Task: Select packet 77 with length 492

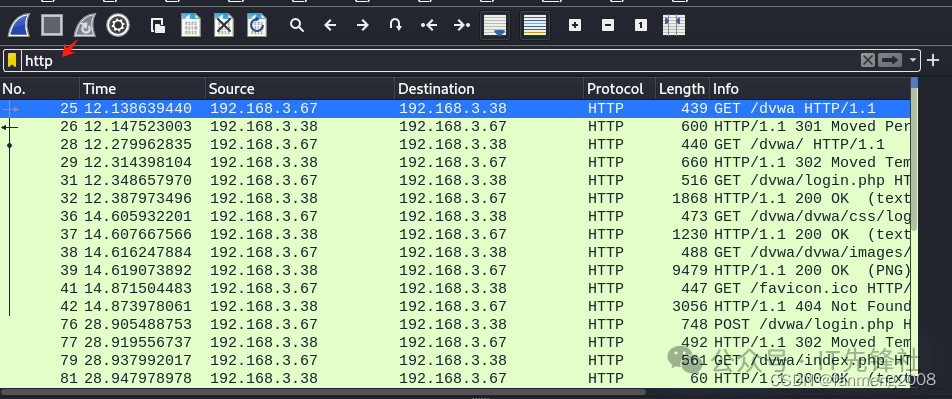Action: click(455, 343)
